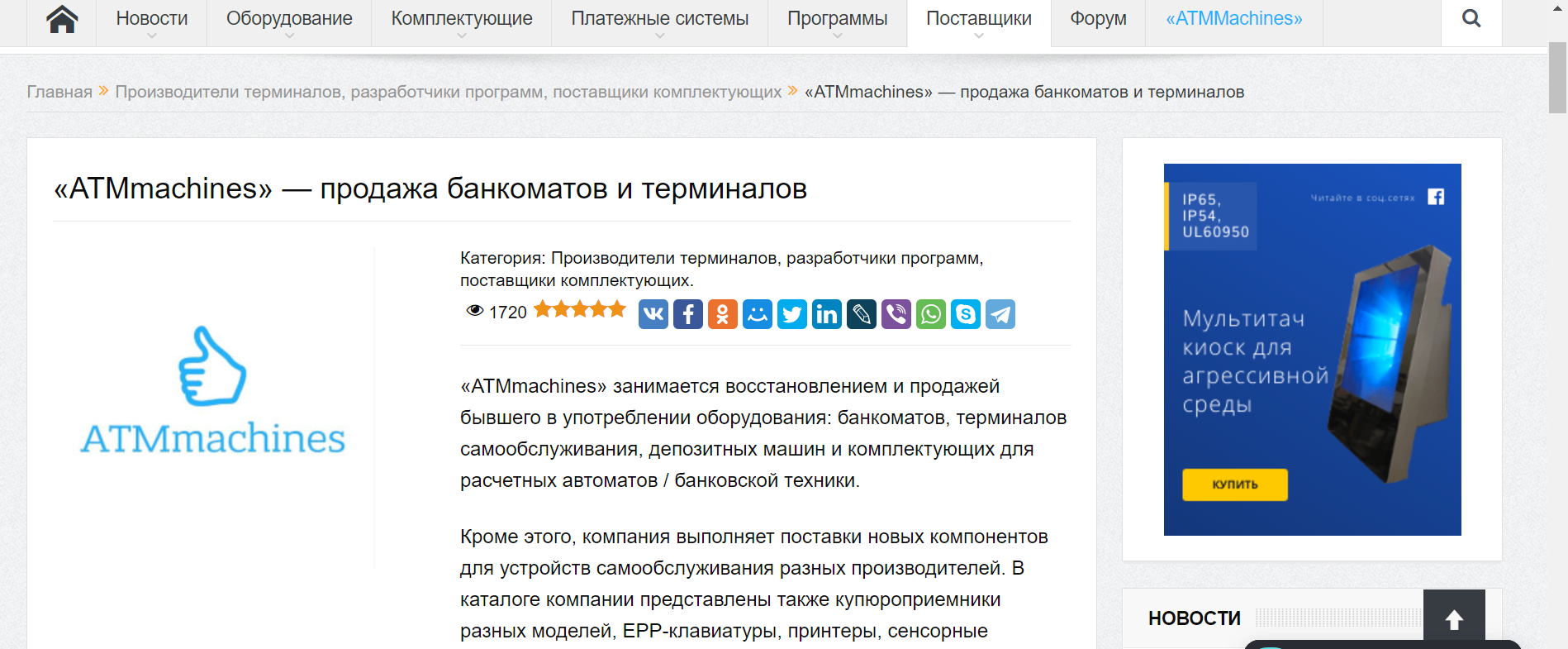Click the paragraph starting Кроме этого, компания
This screenshot has width=1568, height=649.
click(754, 584)
